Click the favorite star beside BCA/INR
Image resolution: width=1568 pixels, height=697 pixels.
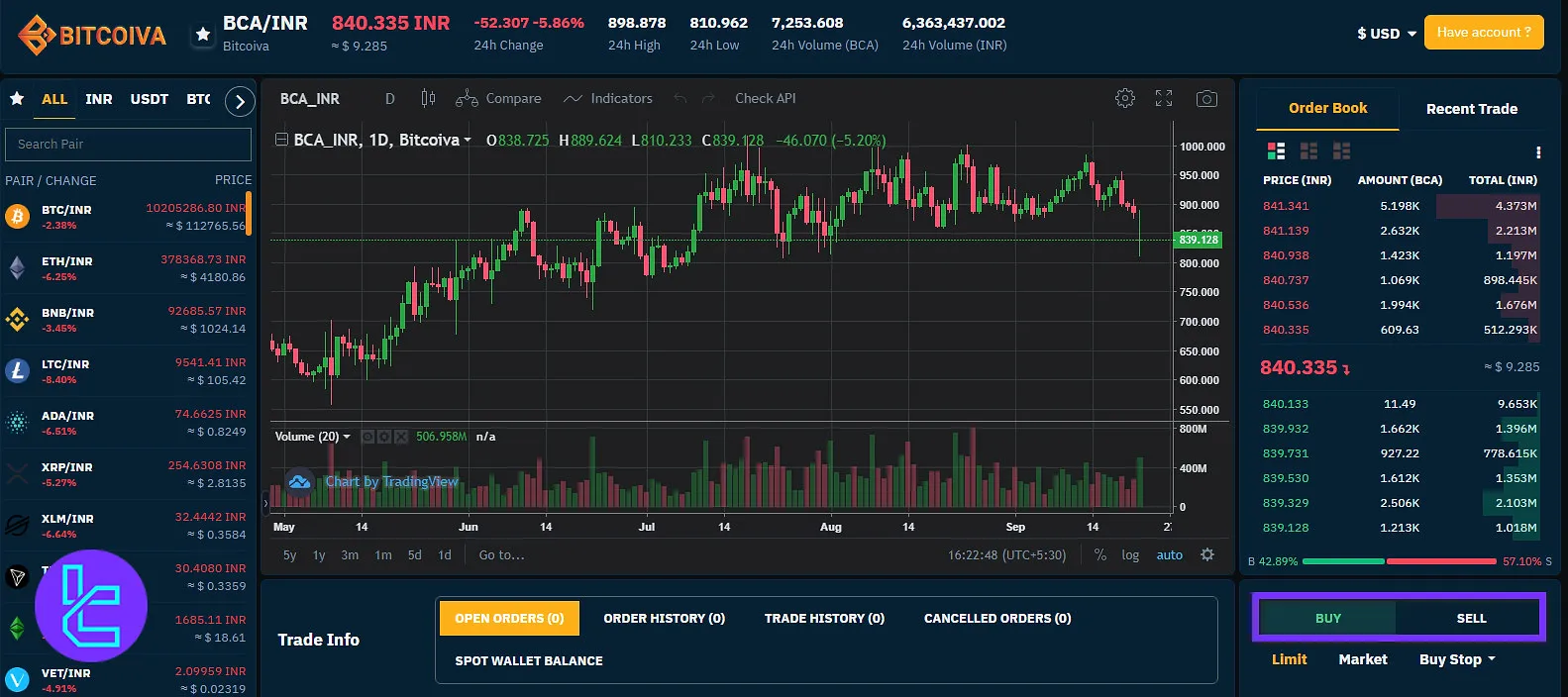point(203,35)
